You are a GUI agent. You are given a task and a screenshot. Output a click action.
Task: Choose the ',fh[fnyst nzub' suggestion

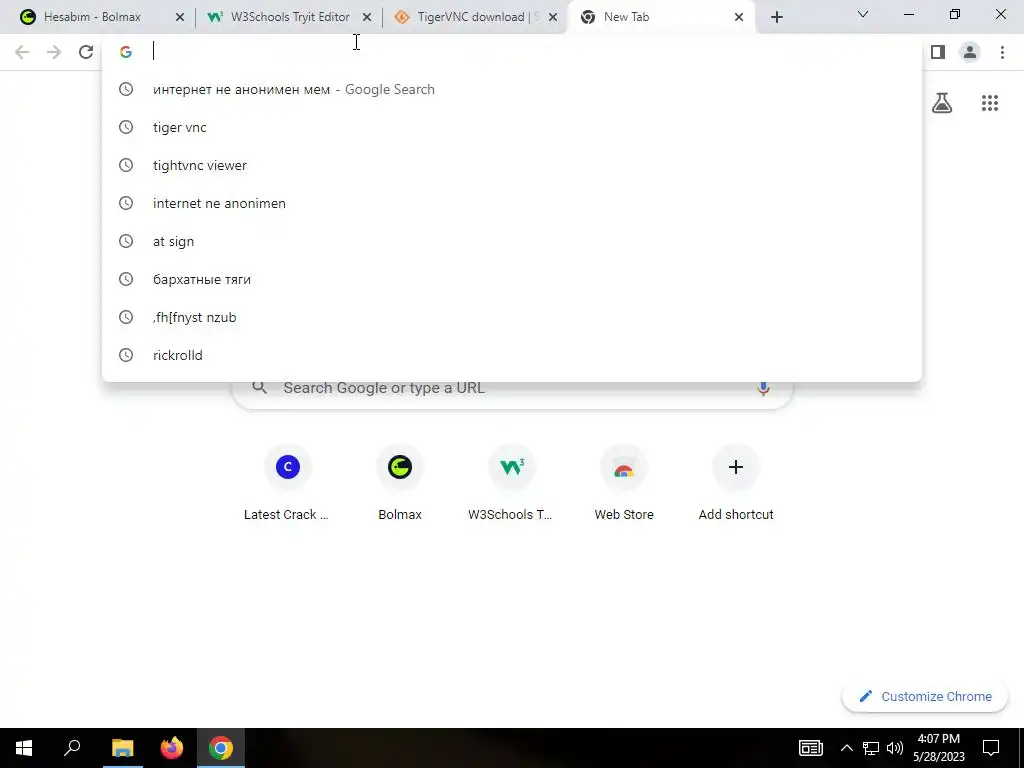click(x=512, y=317)
